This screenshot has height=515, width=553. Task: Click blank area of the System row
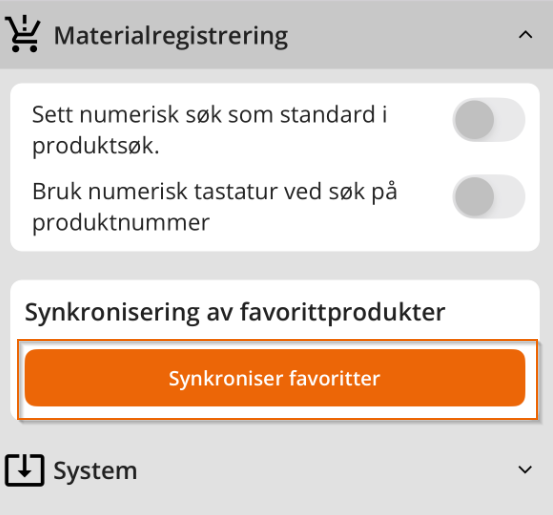[x=324, y=470]
